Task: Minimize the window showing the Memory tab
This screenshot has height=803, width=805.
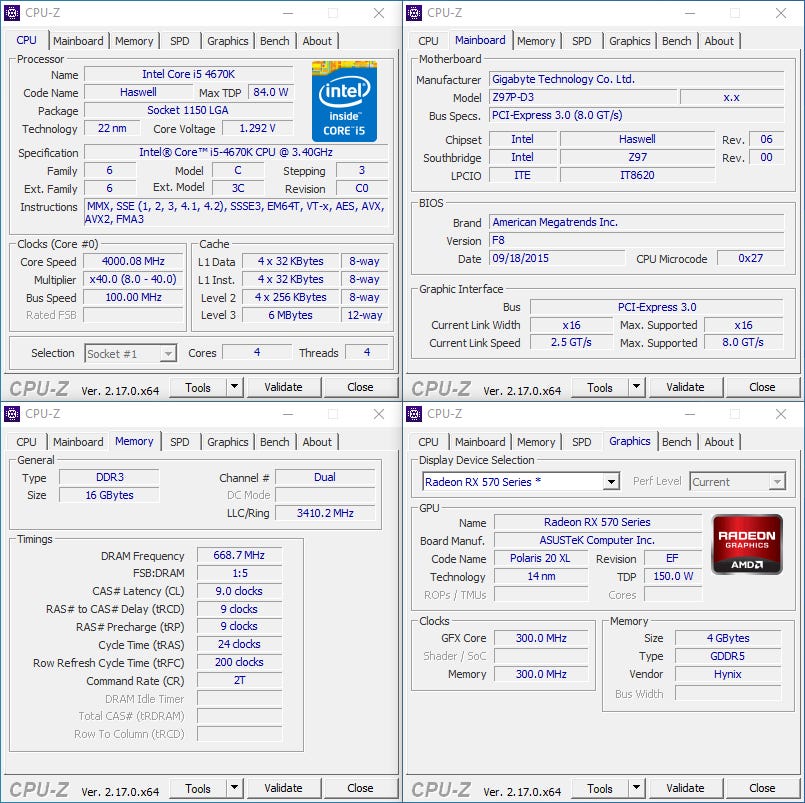Action: [287, 414]
